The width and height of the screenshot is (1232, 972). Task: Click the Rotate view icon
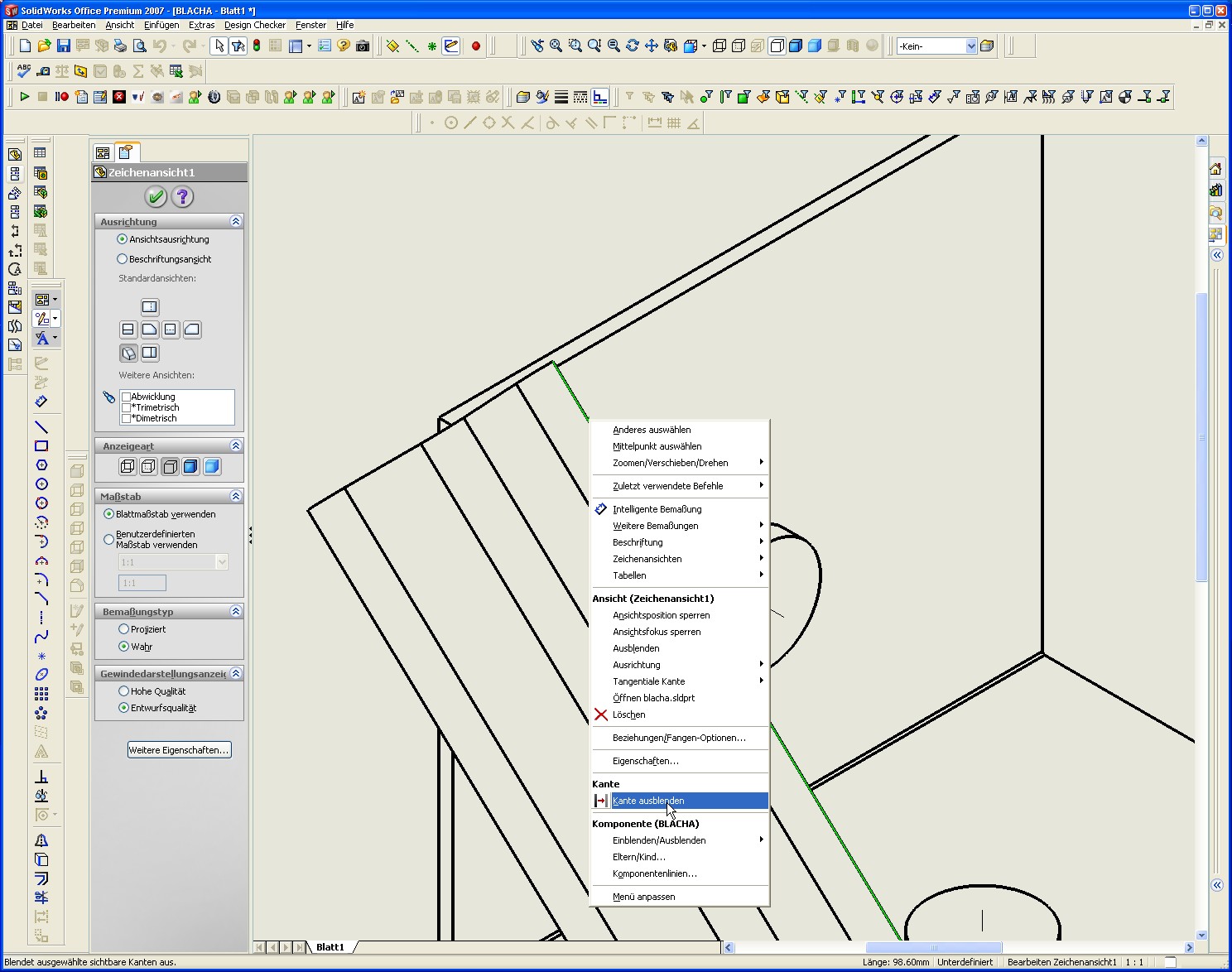click(x=633, y=46)
